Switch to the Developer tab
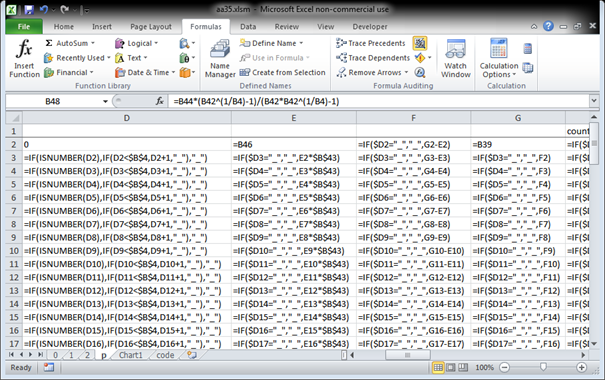The image size is (605, 380). coord(370,27)
